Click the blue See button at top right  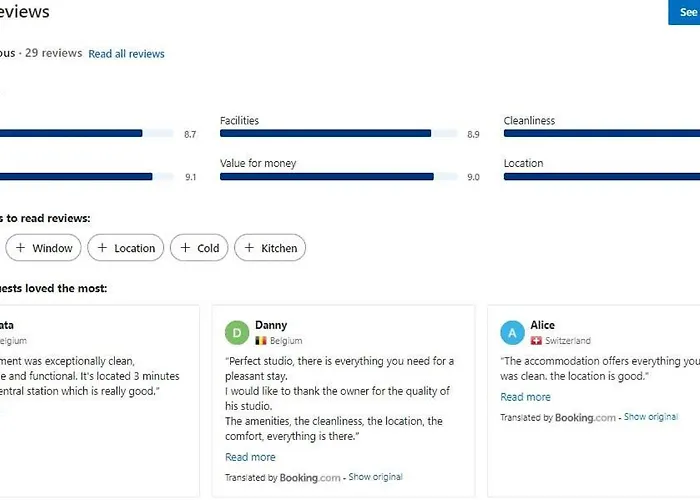(686, 12)
